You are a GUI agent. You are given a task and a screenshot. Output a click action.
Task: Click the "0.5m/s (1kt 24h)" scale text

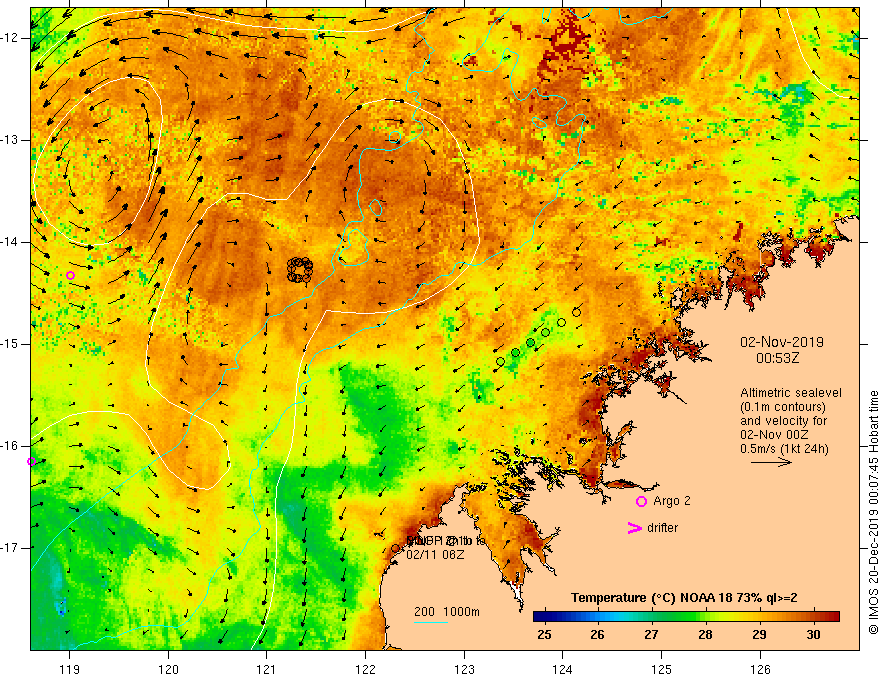click(x=785, y=449)
